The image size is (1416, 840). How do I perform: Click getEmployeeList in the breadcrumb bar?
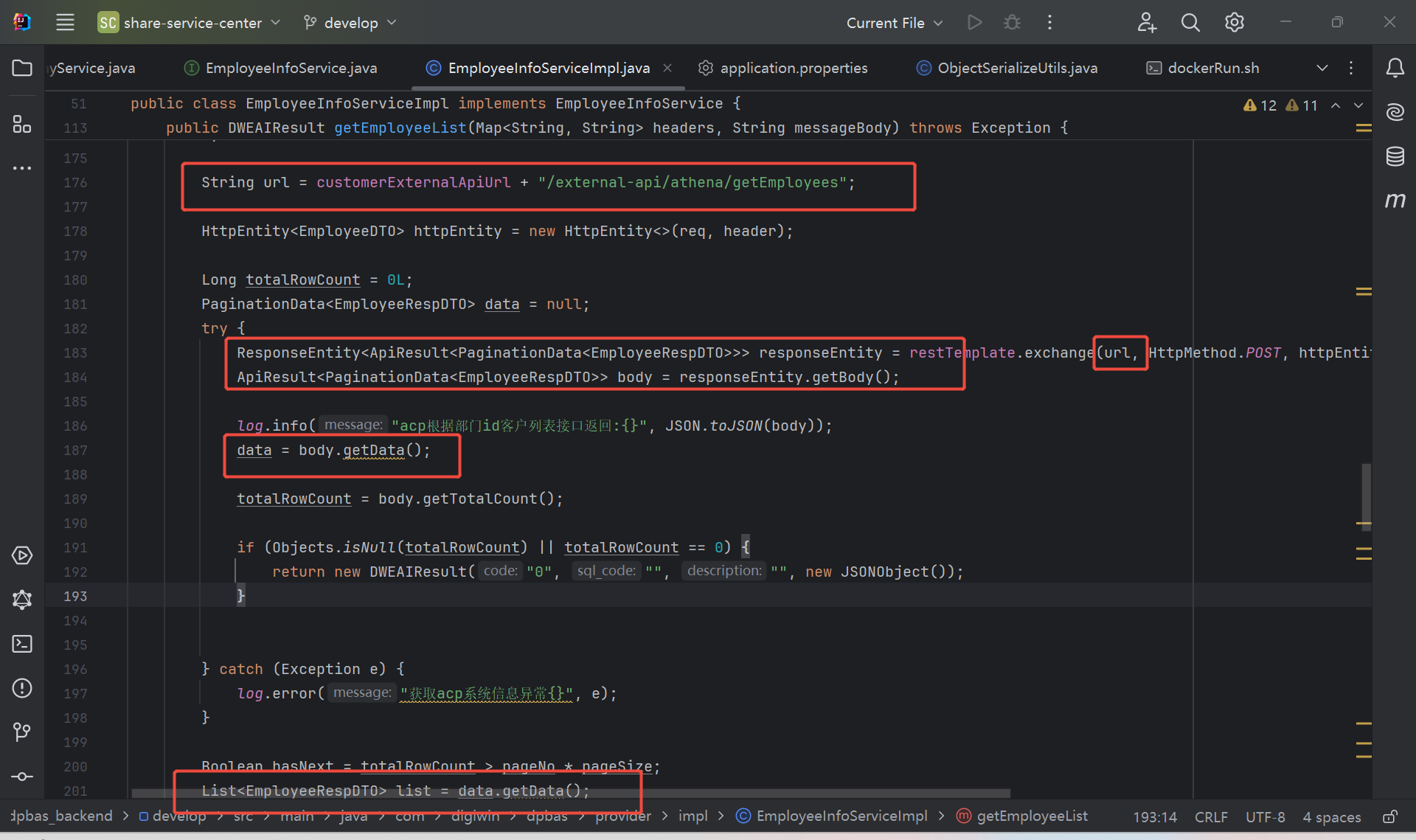[1031, 816]
